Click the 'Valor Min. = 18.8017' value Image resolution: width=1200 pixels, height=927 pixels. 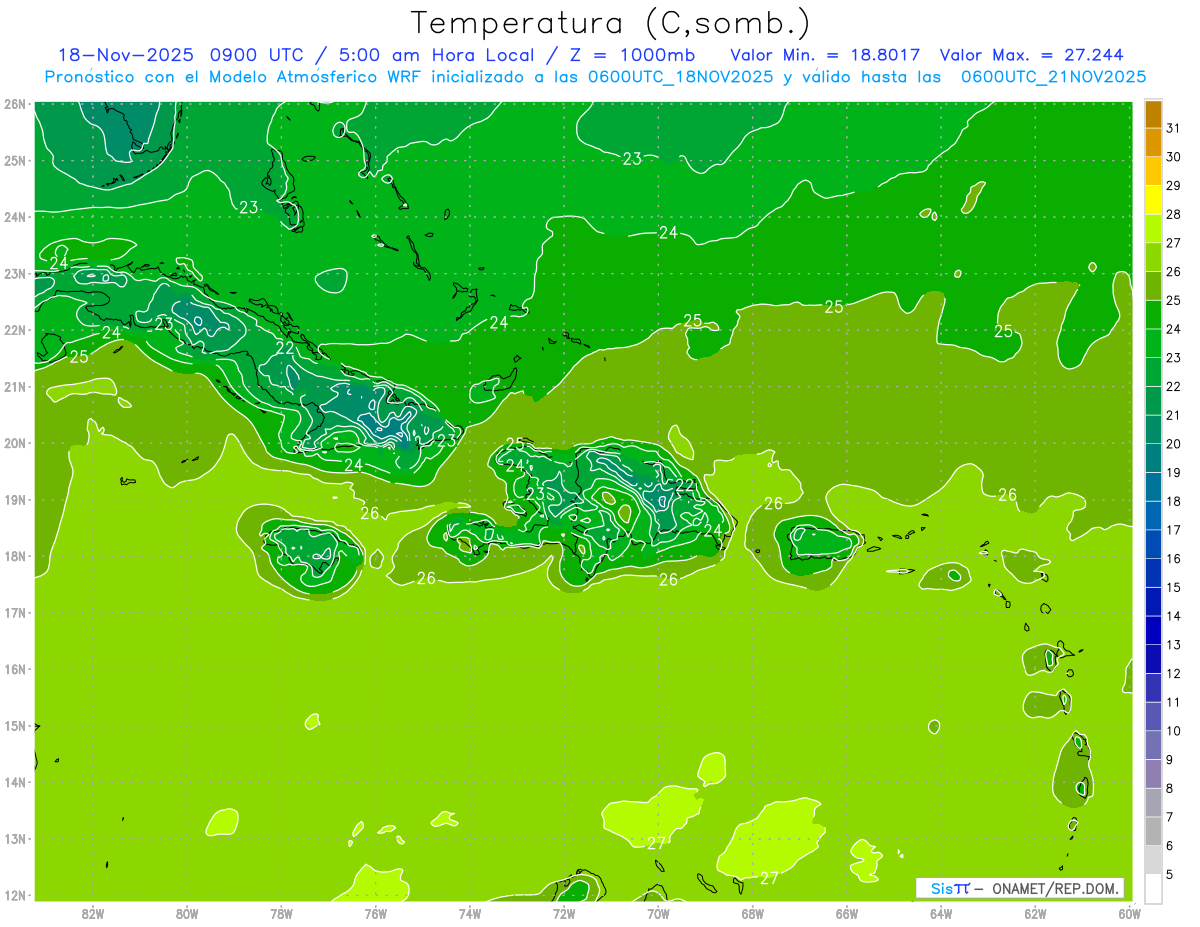pyautogui.click(x=825, y=55)
